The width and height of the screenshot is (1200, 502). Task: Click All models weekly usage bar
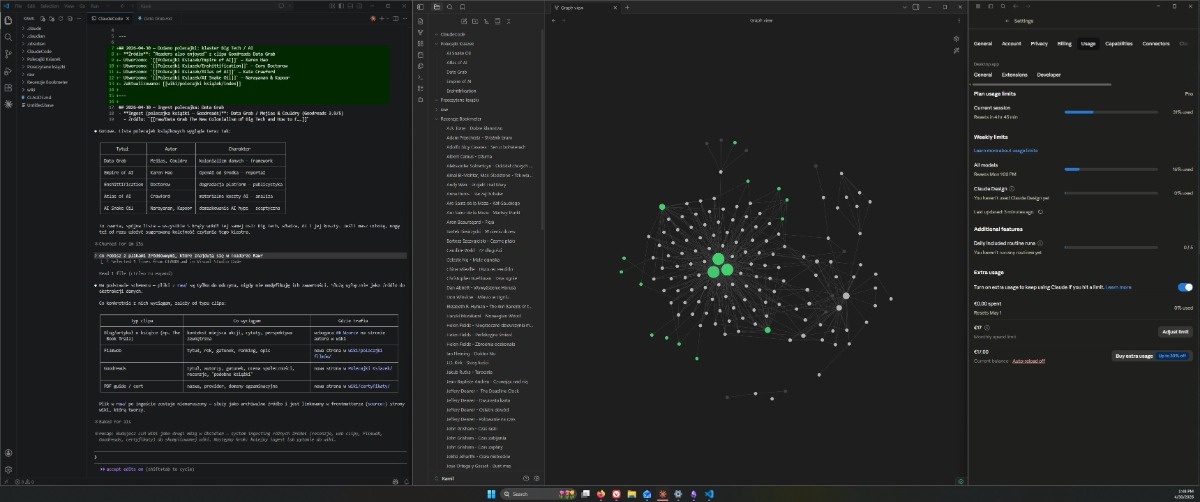(1109, 169)
